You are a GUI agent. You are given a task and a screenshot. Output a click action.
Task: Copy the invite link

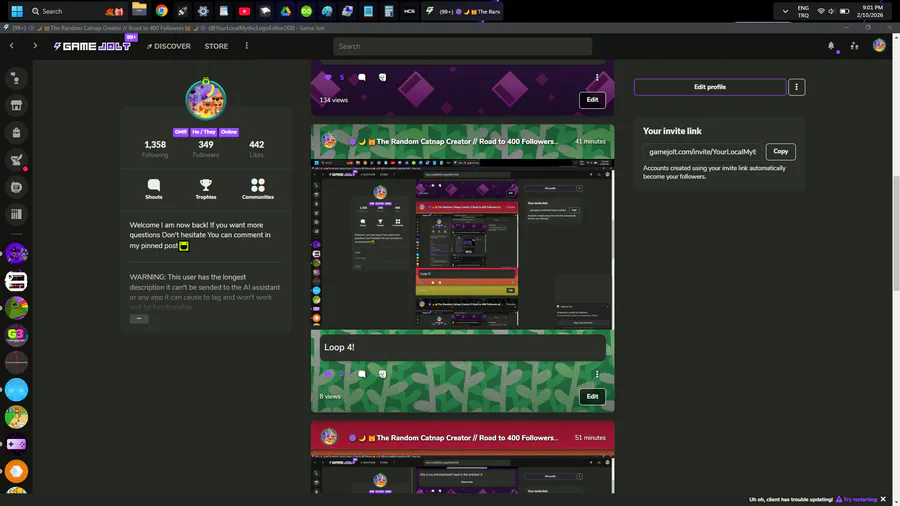pyautogui.click(x=781, y=151)
